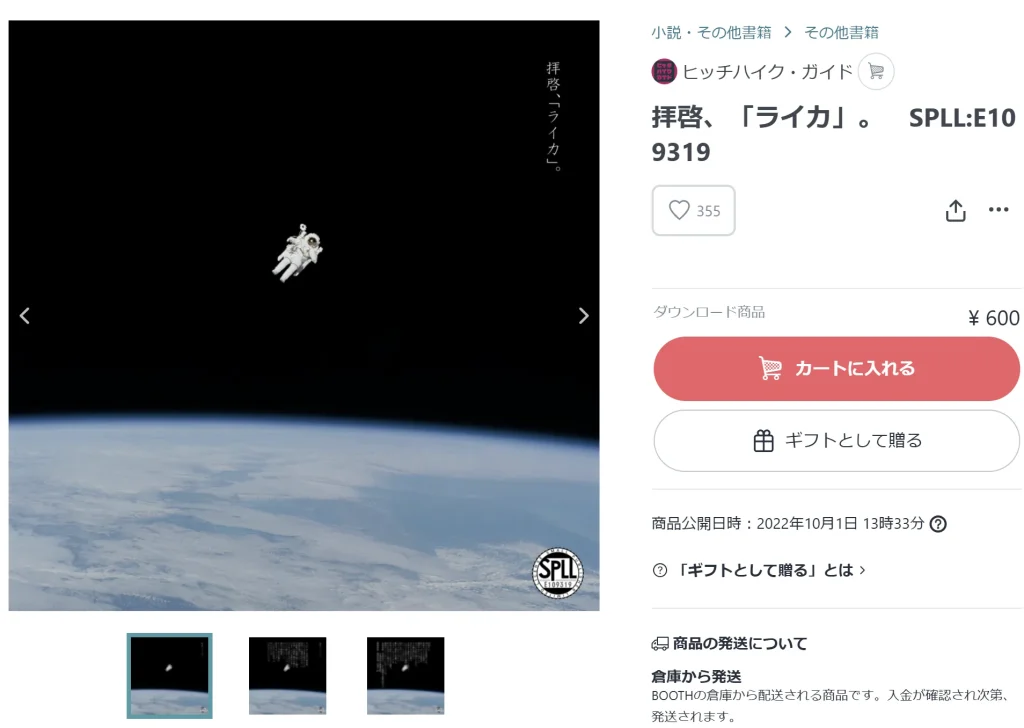Open the three-dot more options menu
The height and width of the screenshot is (728, 1024).
[999, 210]
